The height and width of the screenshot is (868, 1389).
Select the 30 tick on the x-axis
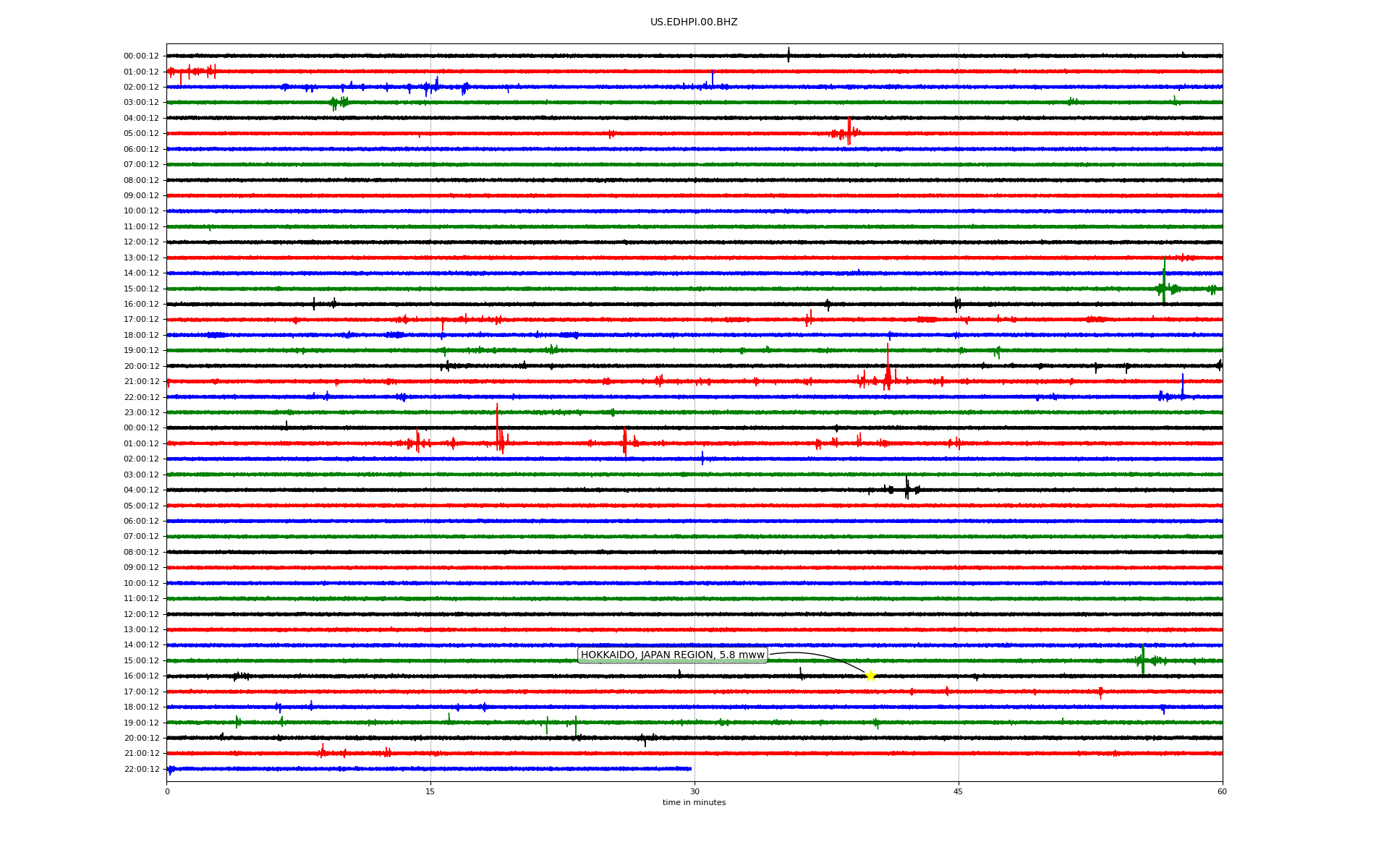click(694, 791)
